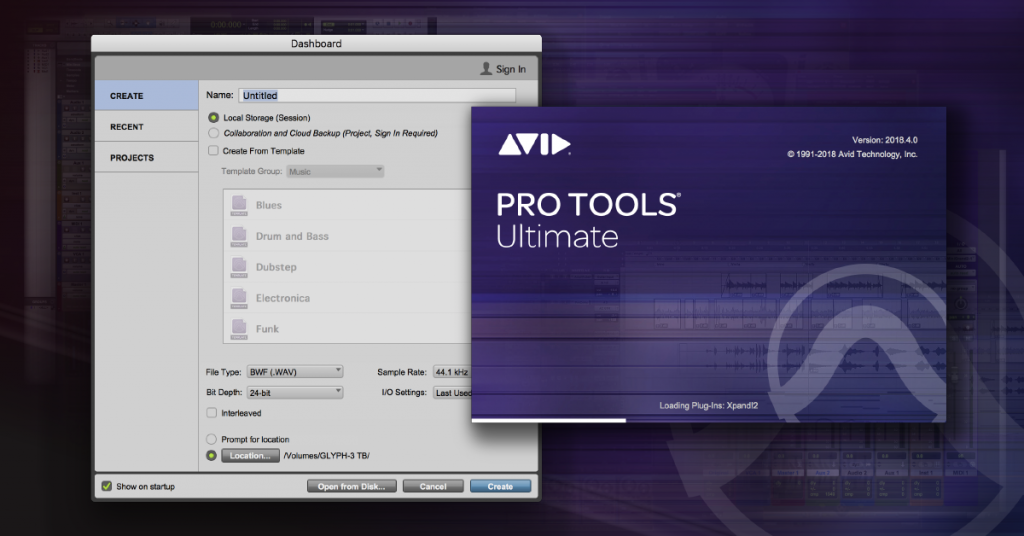Select the Local Storage (Session) radio button

tap(213, 118)
